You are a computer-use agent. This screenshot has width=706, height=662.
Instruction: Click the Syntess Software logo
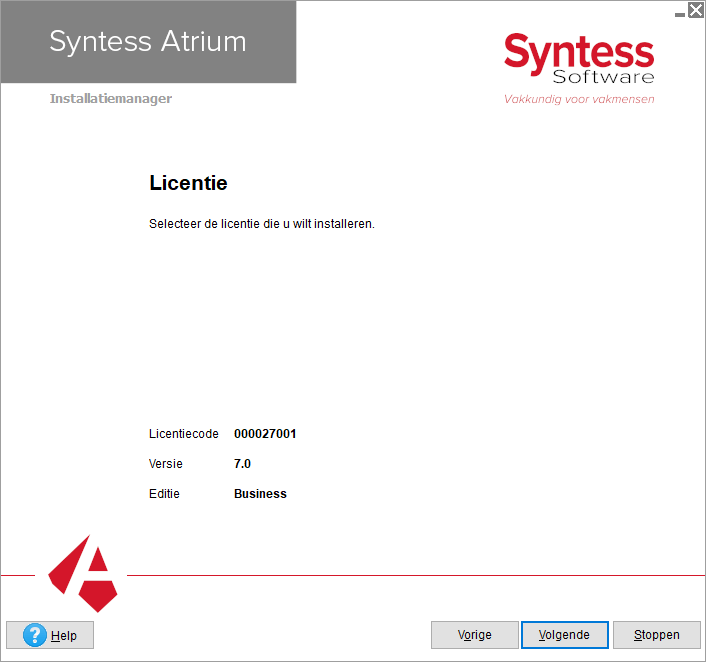pyautogui.click(x=579, y=59)
